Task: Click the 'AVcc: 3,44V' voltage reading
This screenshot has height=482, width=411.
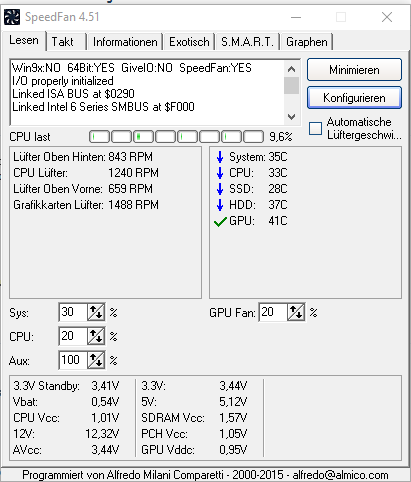Action: click(x=66, y=450)
